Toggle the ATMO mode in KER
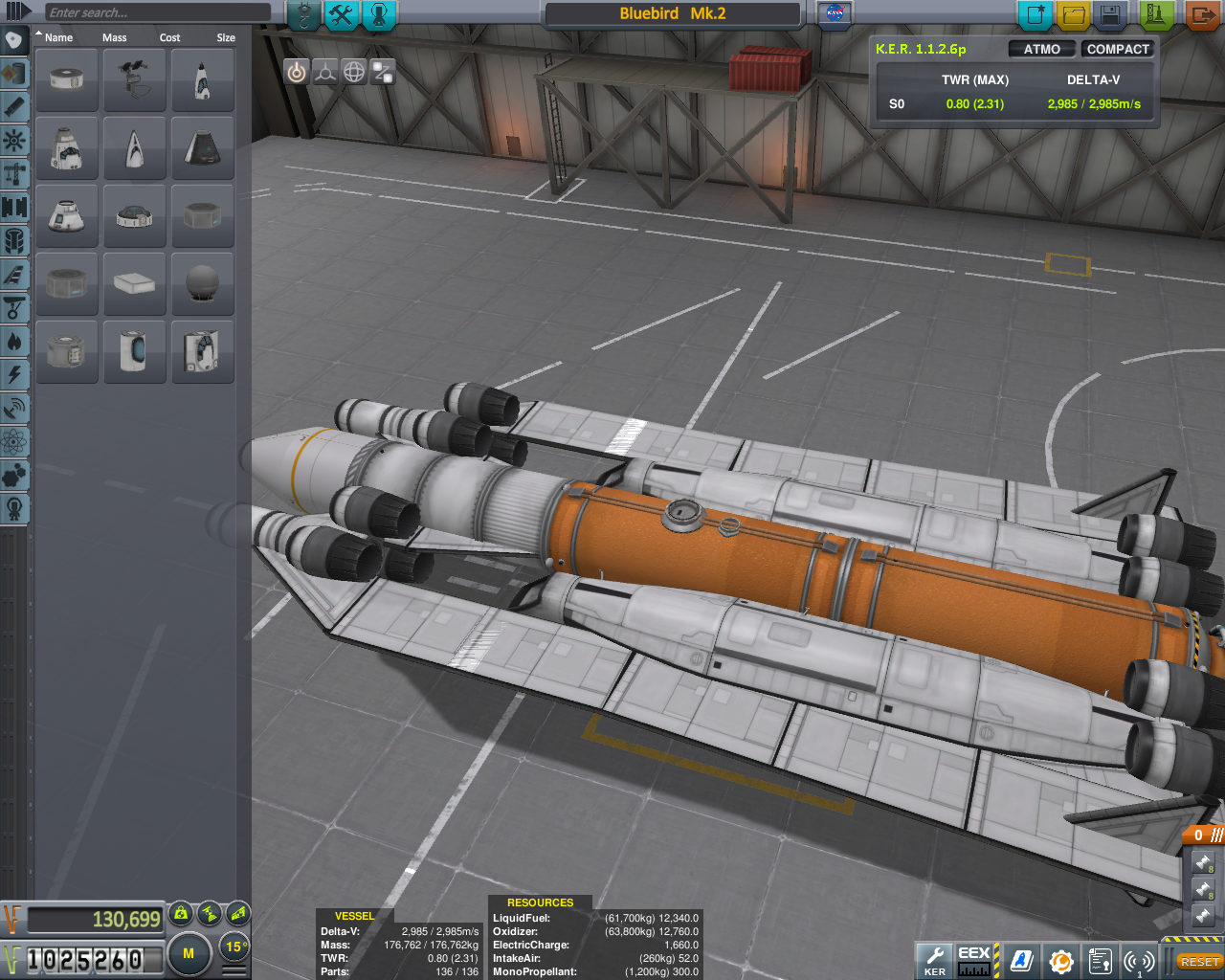 (x=1042, y=49)
